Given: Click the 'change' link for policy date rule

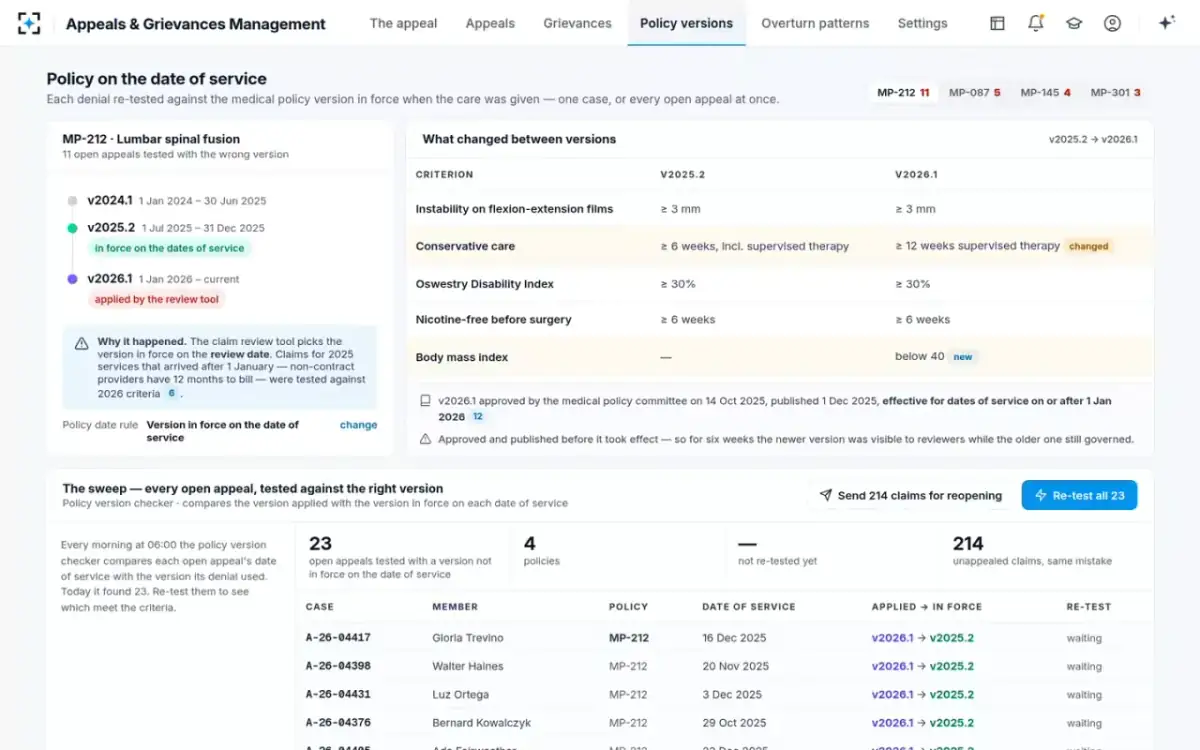Looking at the screenshot, I should click(x=358, y=425).
